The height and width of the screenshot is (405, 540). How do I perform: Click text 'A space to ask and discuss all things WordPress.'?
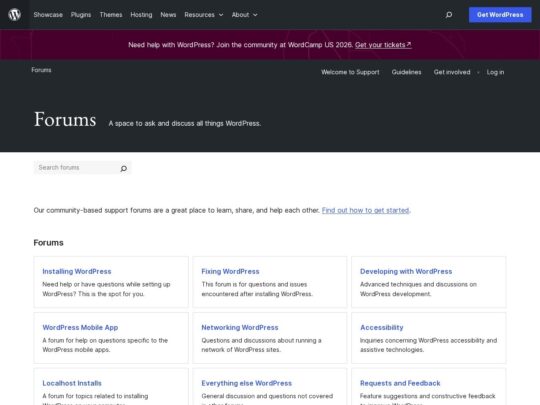185,123
